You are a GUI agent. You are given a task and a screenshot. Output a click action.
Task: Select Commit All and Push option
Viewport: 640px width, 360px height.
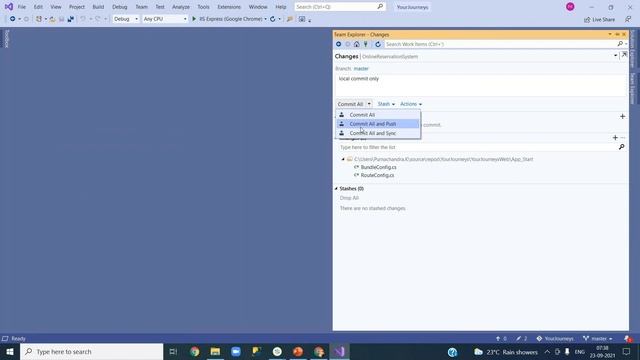point(378,124)
